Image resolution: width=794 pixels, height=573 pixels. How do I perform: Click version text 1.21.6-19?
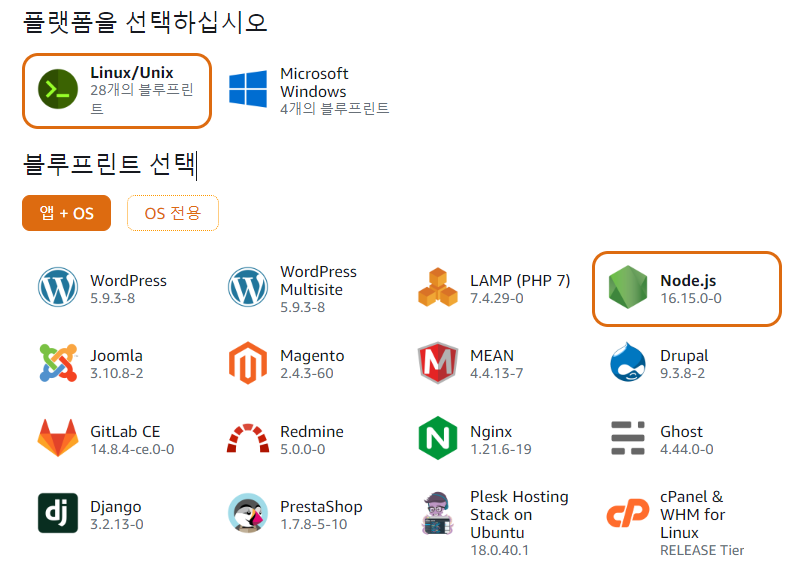point(501,449)
